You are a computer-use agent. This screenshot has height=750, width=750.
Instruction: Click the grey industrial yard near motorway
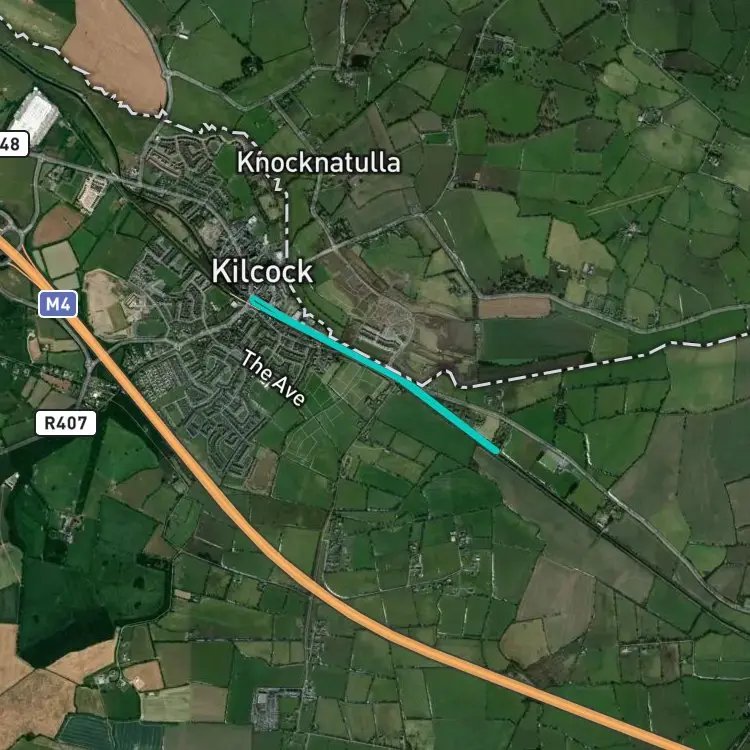(x=271, y=708)
